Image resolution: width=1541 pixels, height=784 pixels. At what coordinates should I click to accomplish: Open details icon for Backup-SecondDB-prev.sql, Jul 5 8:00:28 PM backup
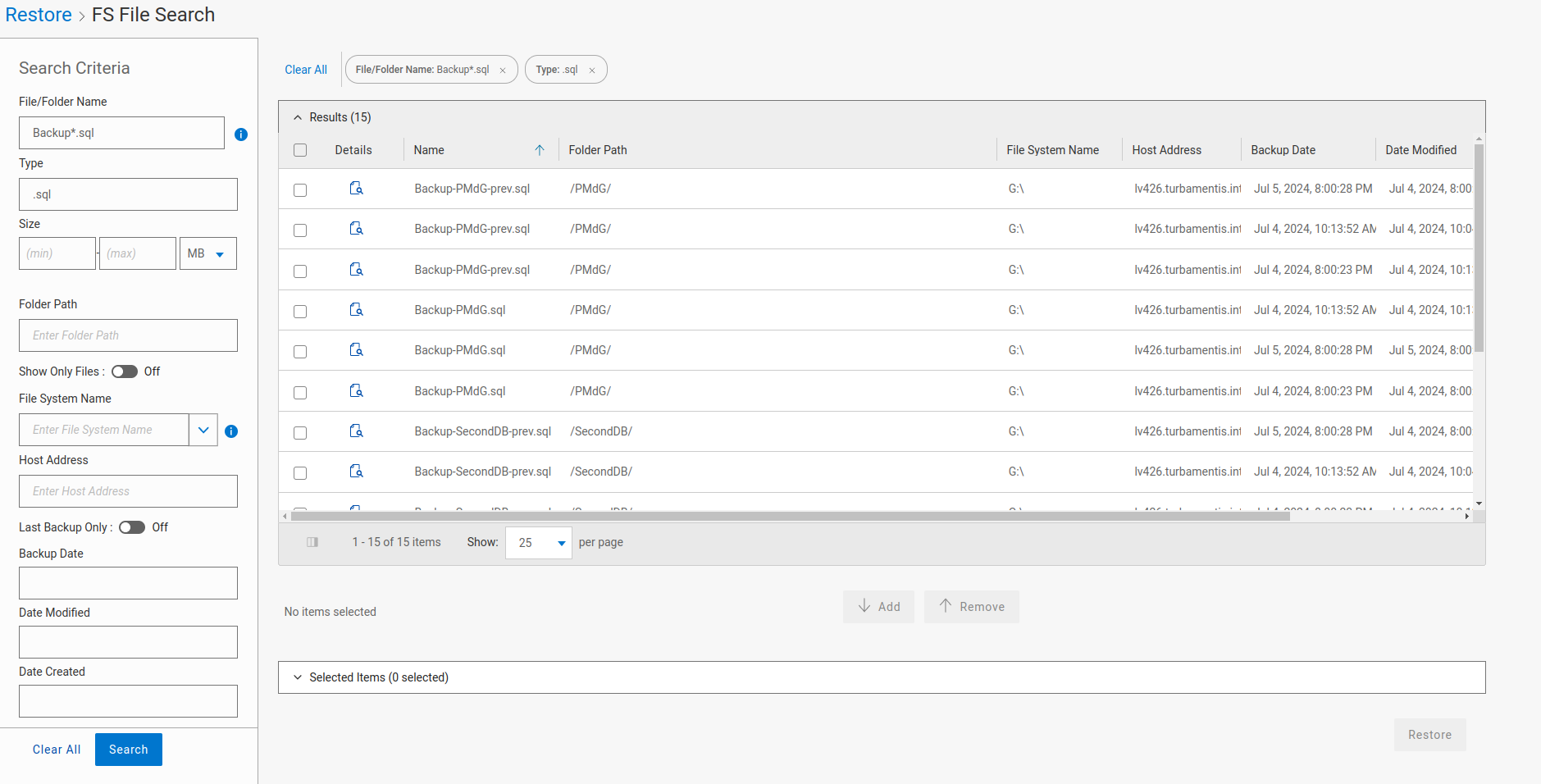pos(356,431)
